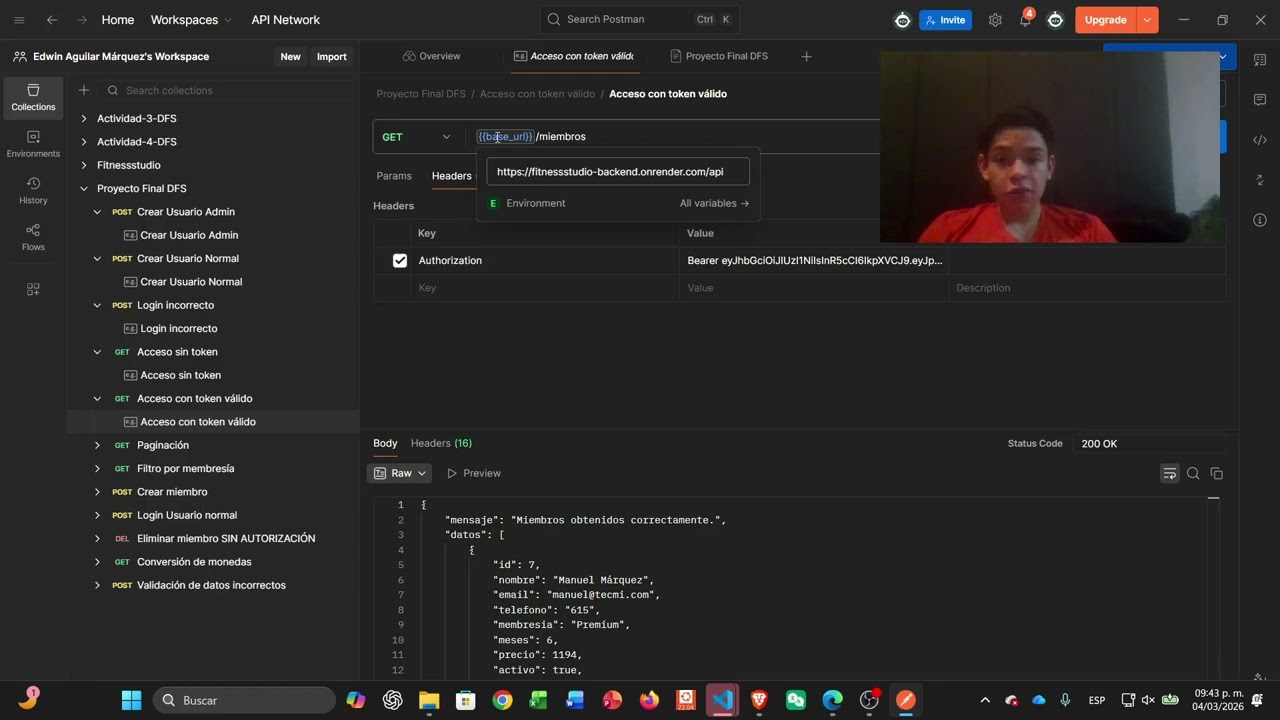Click the robot avatar beside the Upgrade button
The image size is (1280, 720).
pos(1055,20)
